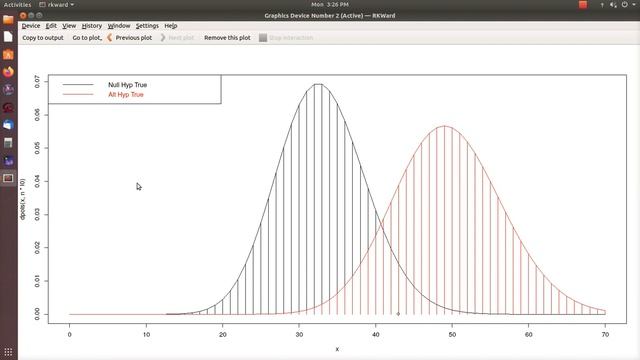Close the Graphics Device window
640x360 pixels.
tap(23, 16)
